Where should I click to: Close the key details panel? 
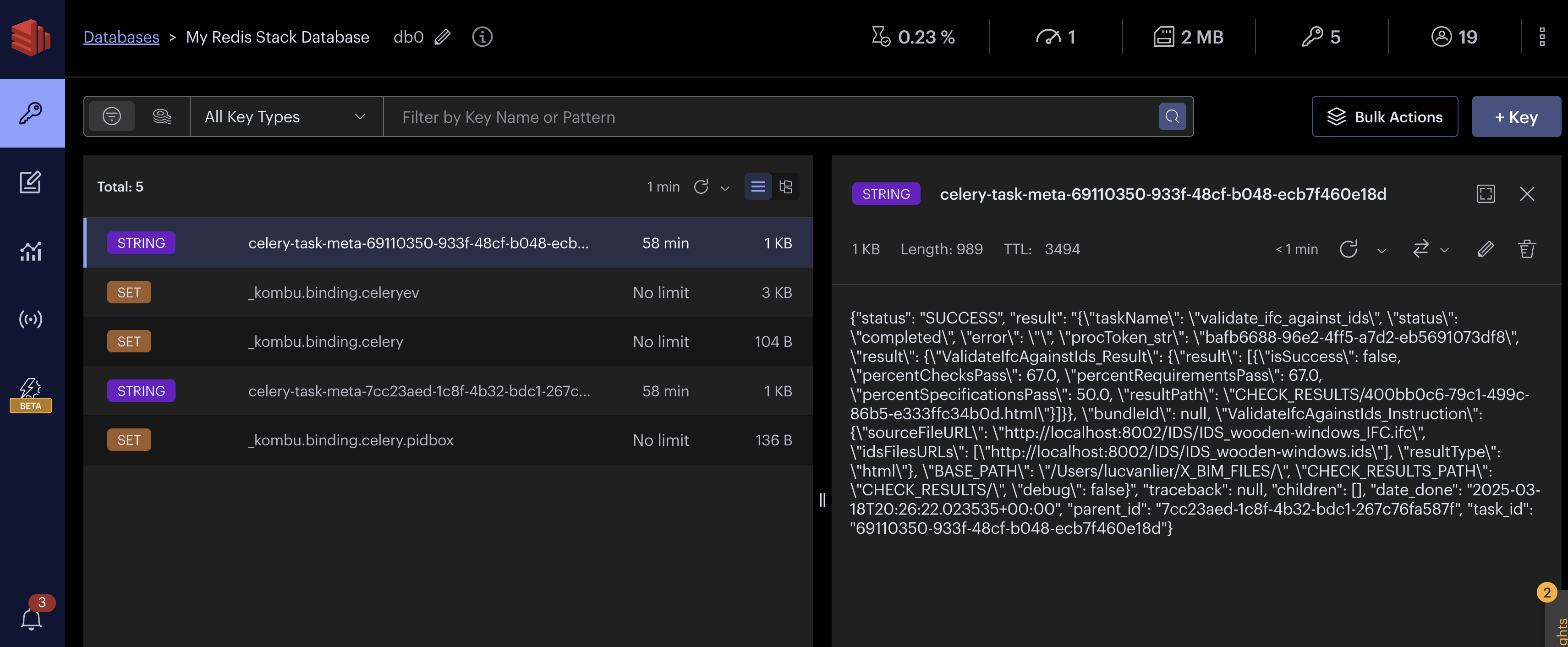point(1527,193)
